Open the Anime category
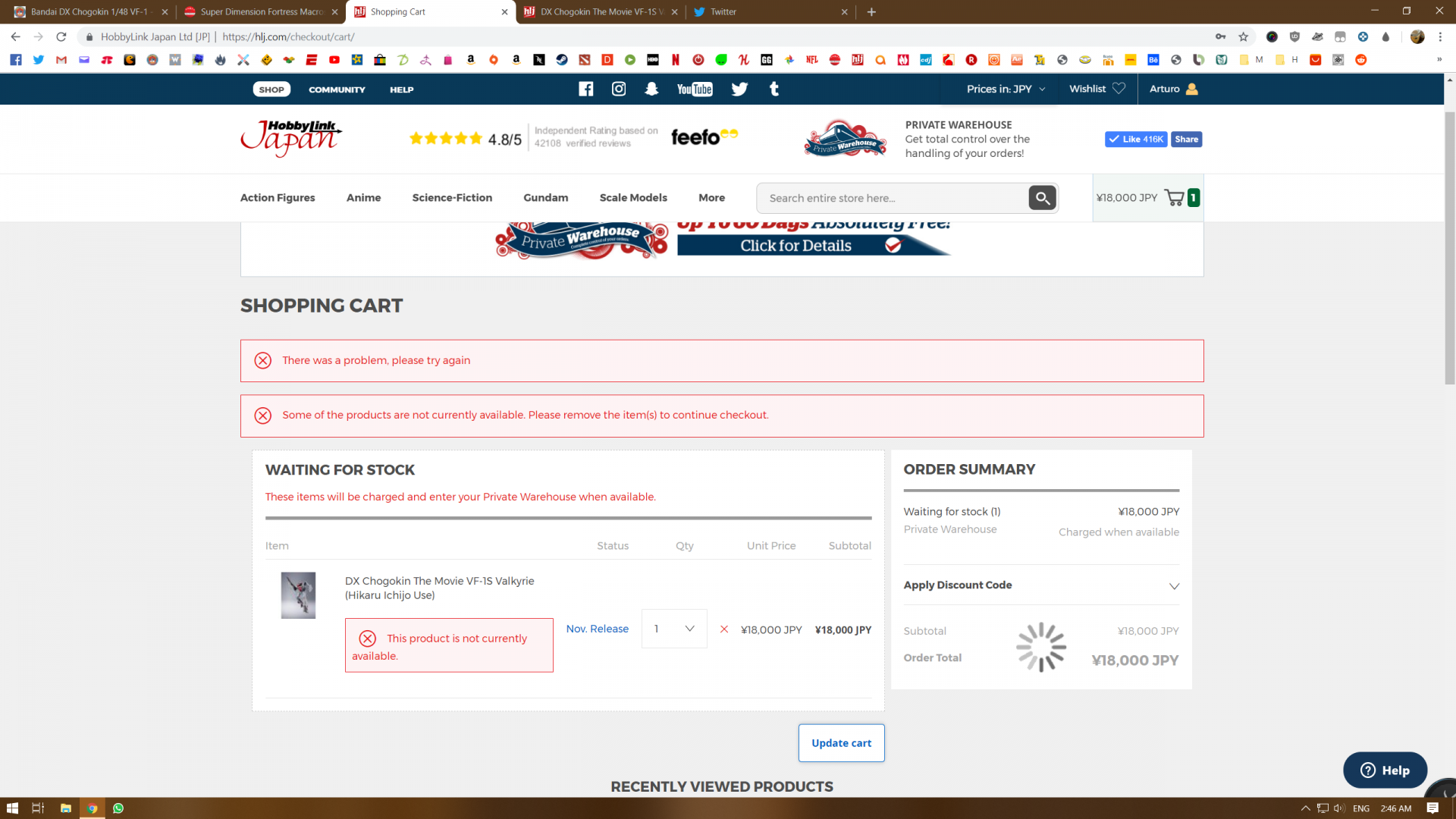 click(364, 197)
